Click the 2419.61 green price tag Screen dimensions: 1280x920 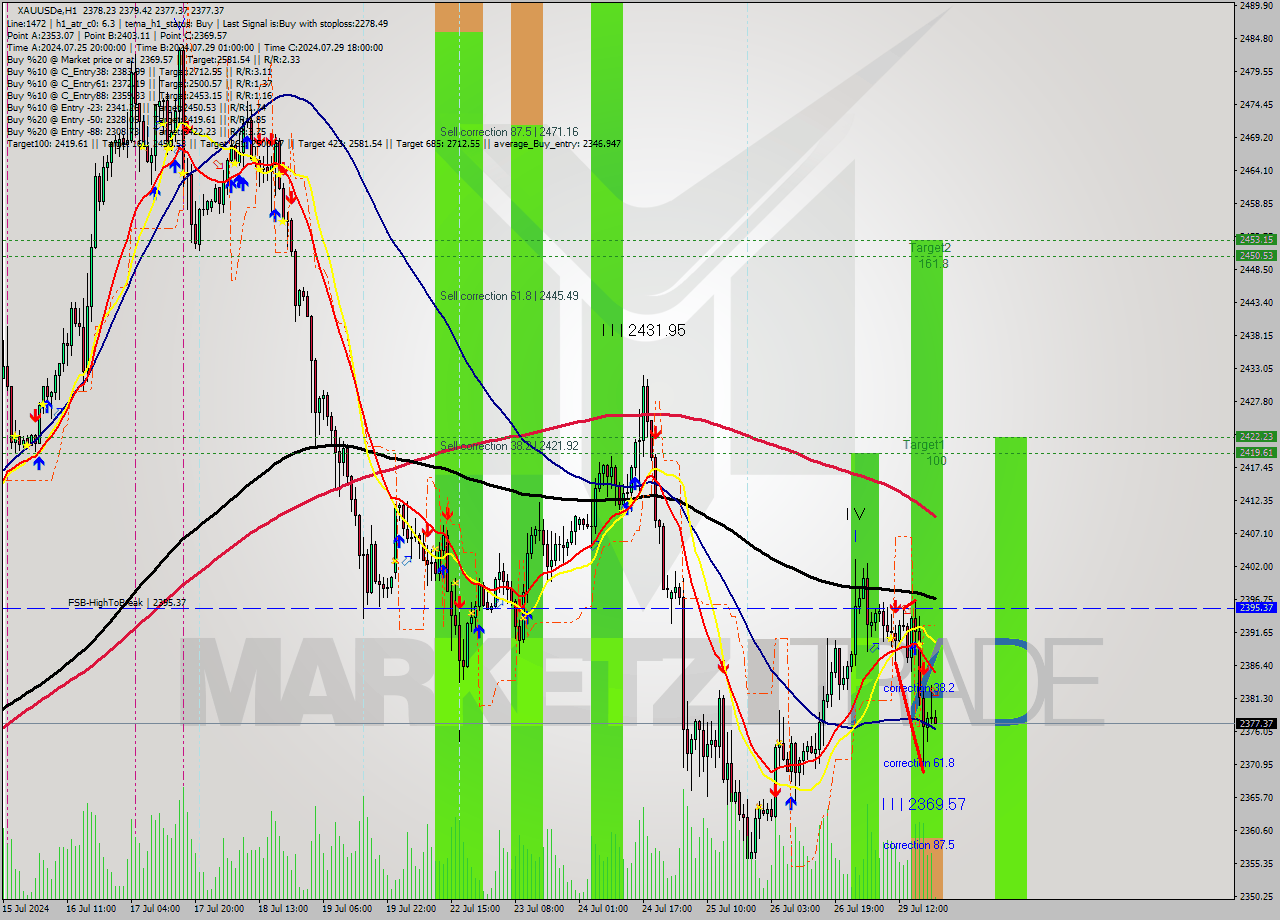[1256, 452]
